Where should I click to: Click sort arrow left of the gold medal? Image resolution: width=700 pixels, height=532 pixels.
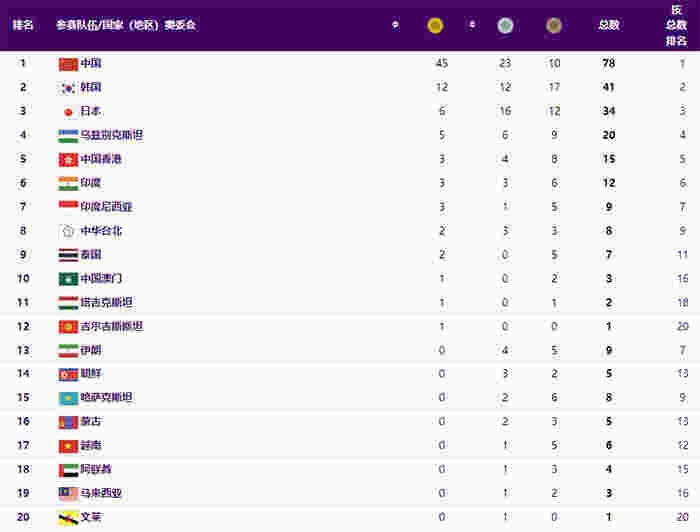coord(395,25)
